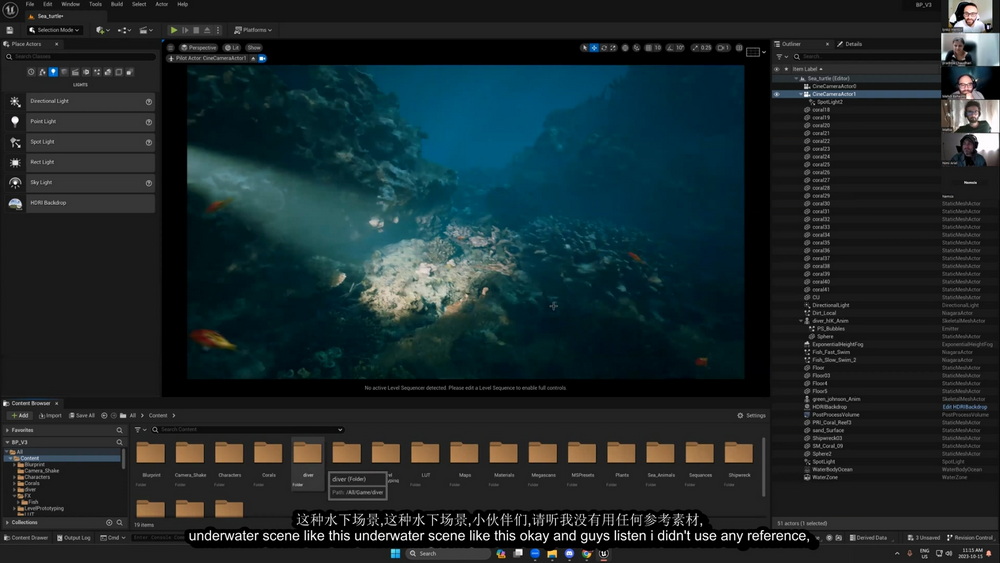This screenshot has height=563, width=1000.
Task: Open the Build menu
Action: (x=117, y=4)
